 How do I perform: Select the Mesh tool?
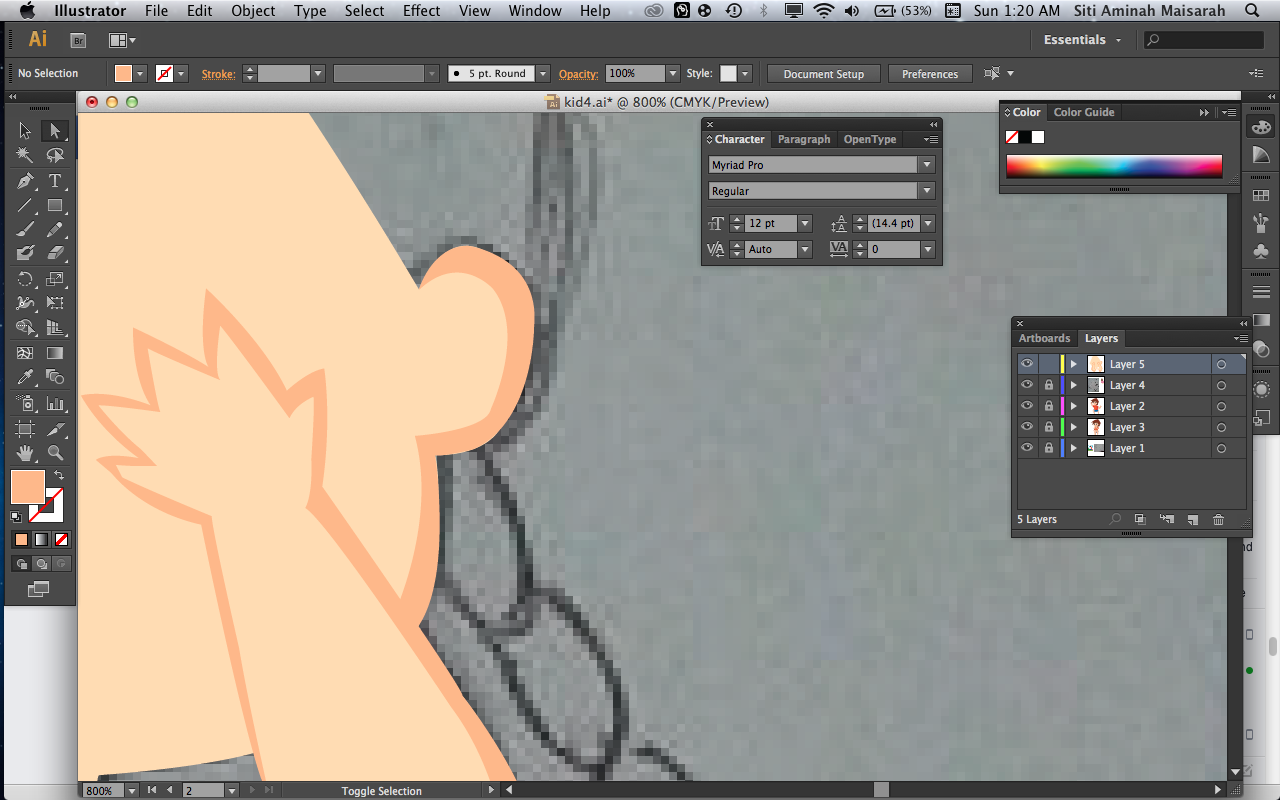click(25, 353)
